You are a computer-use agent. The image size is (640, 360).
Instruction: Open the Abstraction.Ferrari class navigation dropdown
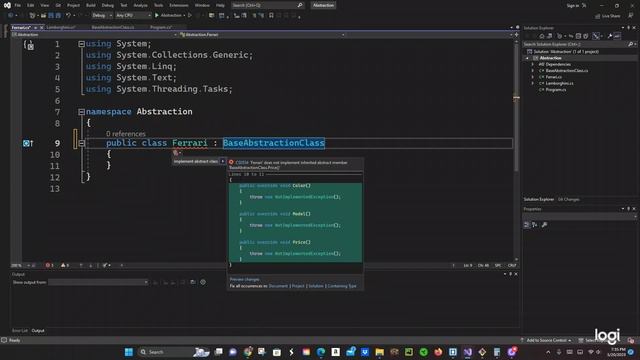(x=262, y=35)
